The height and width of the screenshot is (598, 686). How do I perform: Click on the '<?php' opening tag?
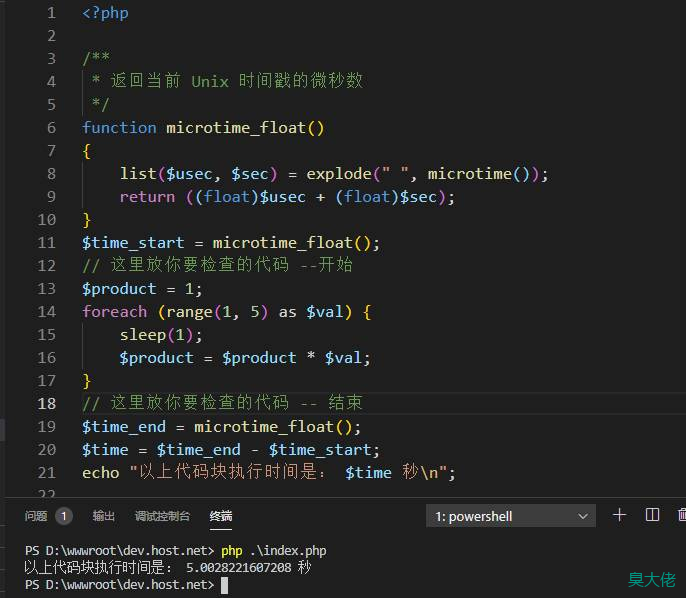(x=105, y=13)
